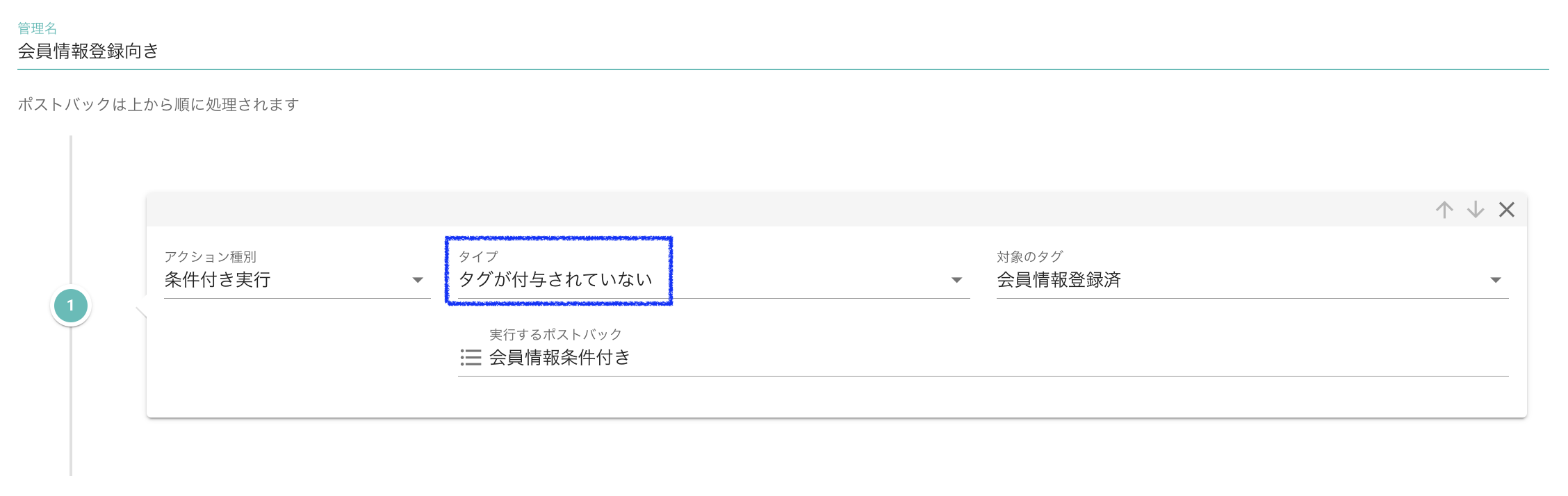Image resolution: width=1568 pixels, height=496 pixels.
Task: Click the 会員情報条件付き postback field
Action: coord(560,358)
